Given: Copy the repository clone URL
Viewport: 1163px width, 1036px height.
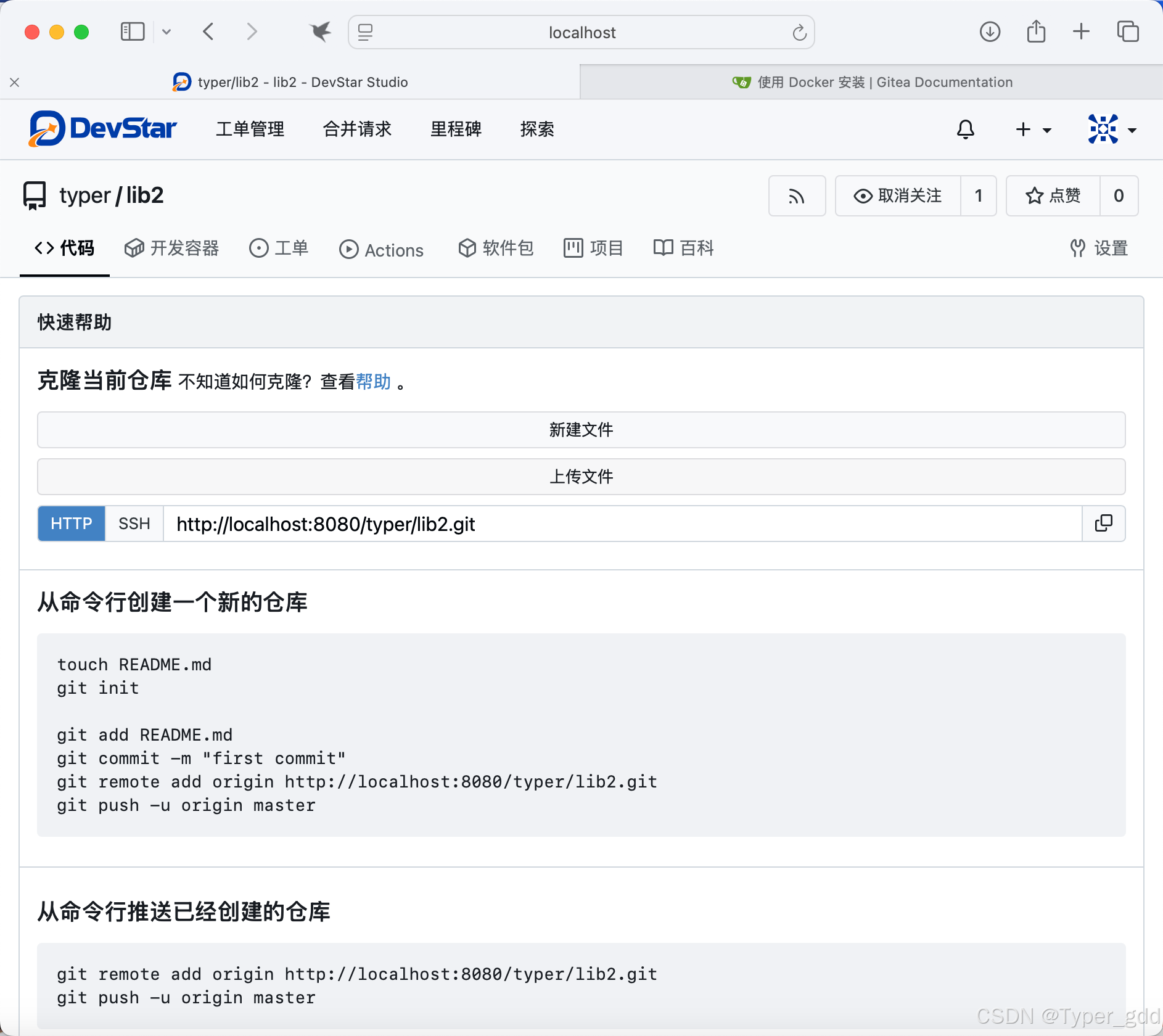Looking at the screenshot, I should 1103,524.
